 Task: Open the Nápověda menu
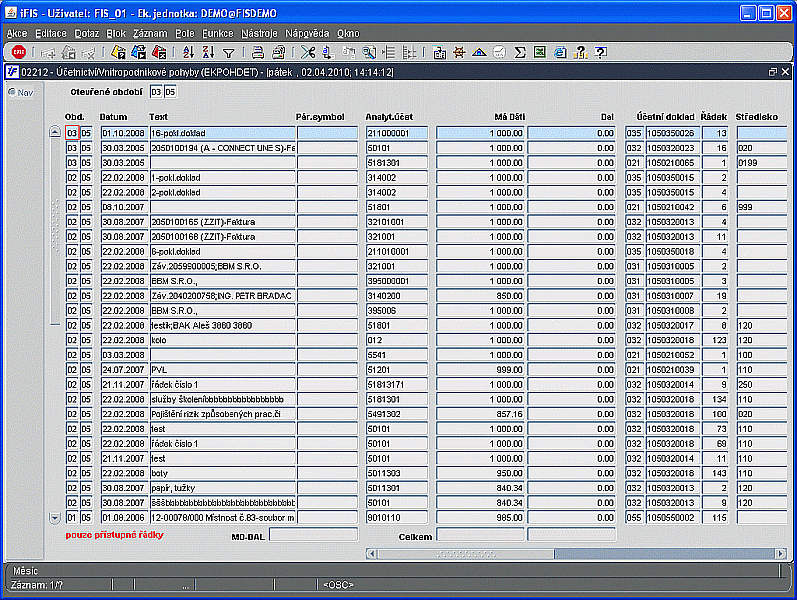305,33
